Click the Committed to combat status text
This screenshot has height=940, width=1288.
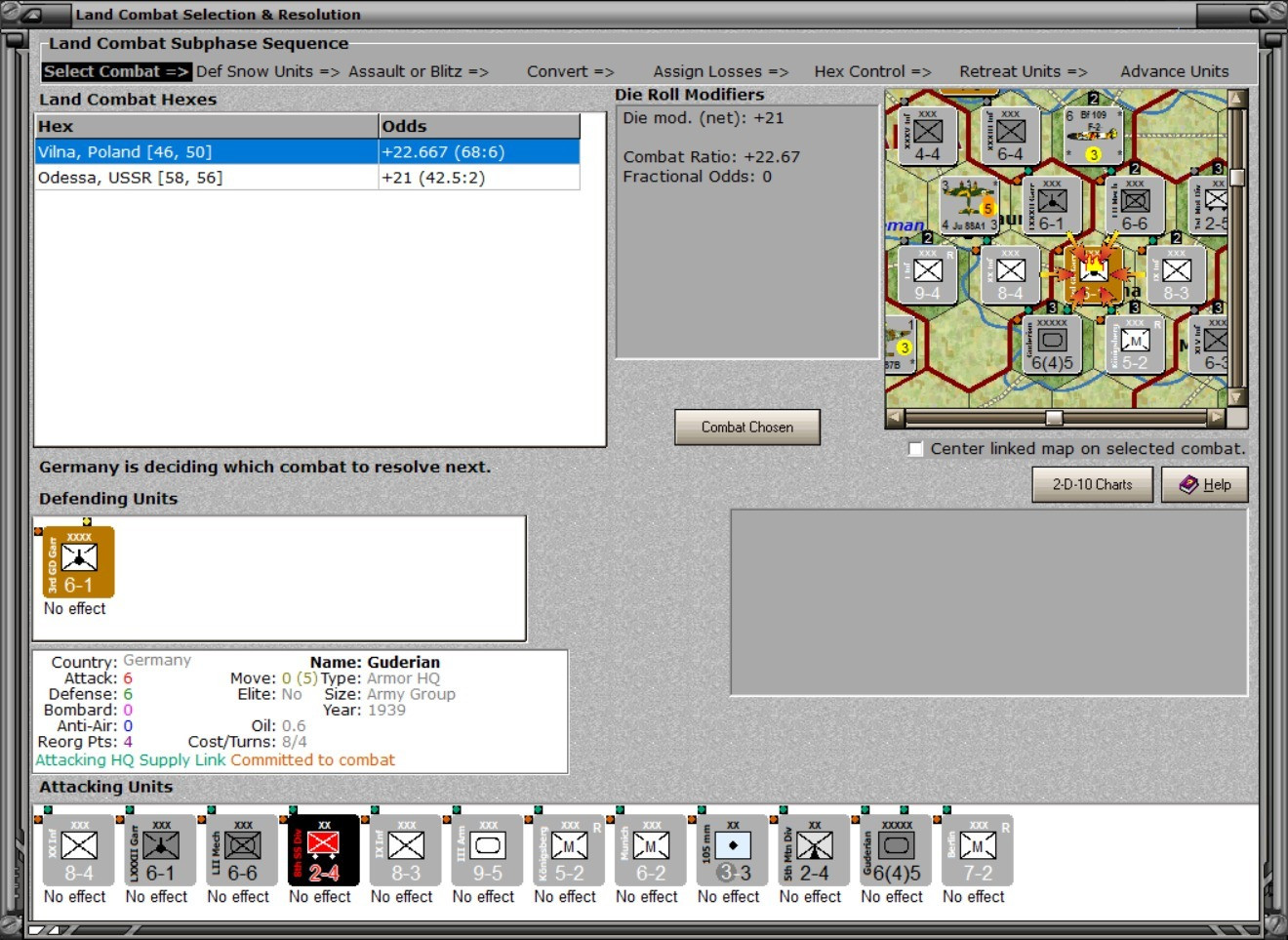pos(312,759)
